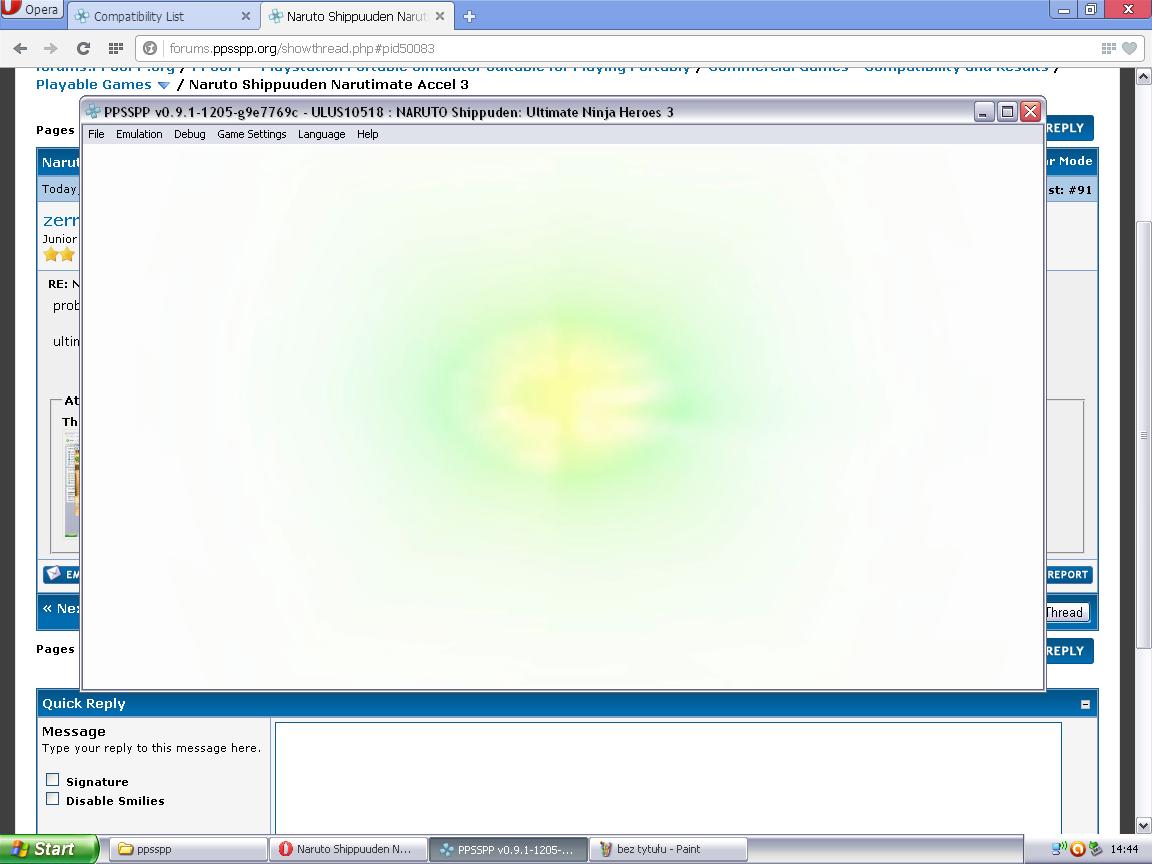Screen dimensions: 1152x864
Task: Click the PPSSPP icon in the emulator title bar
Action: tap(93, 112)
